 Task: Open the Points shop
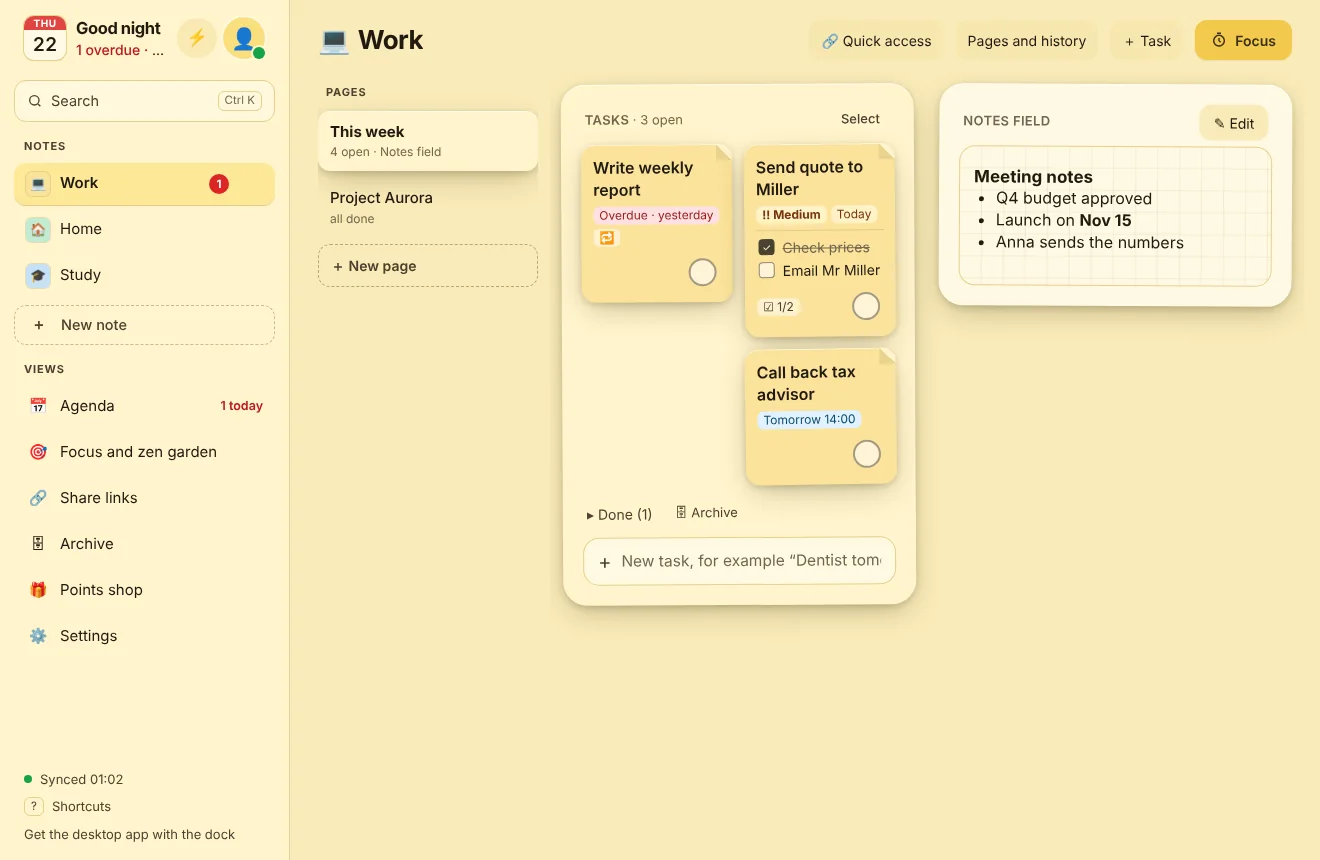pos(145,590)
